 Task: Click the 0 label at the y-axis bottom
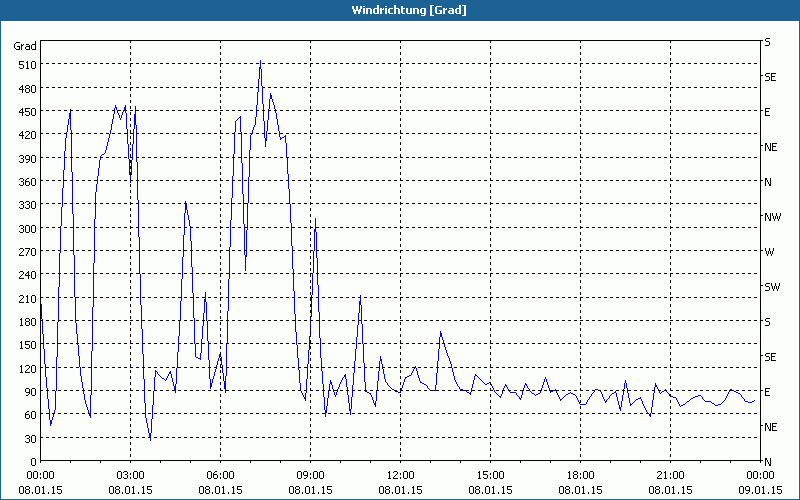click(32, 462)
